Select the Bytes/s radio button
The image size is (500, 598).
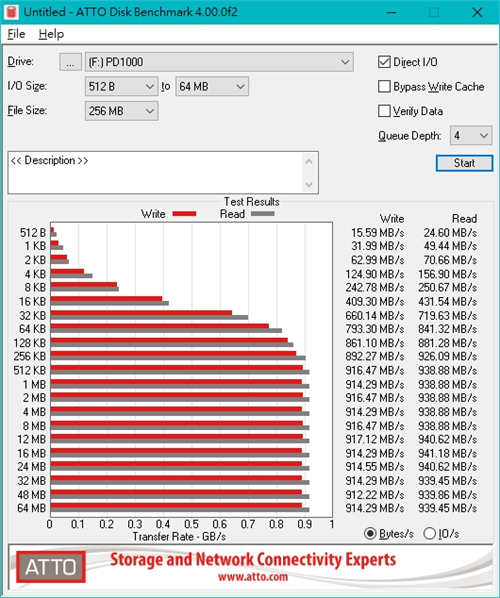(x=370, y=533)
